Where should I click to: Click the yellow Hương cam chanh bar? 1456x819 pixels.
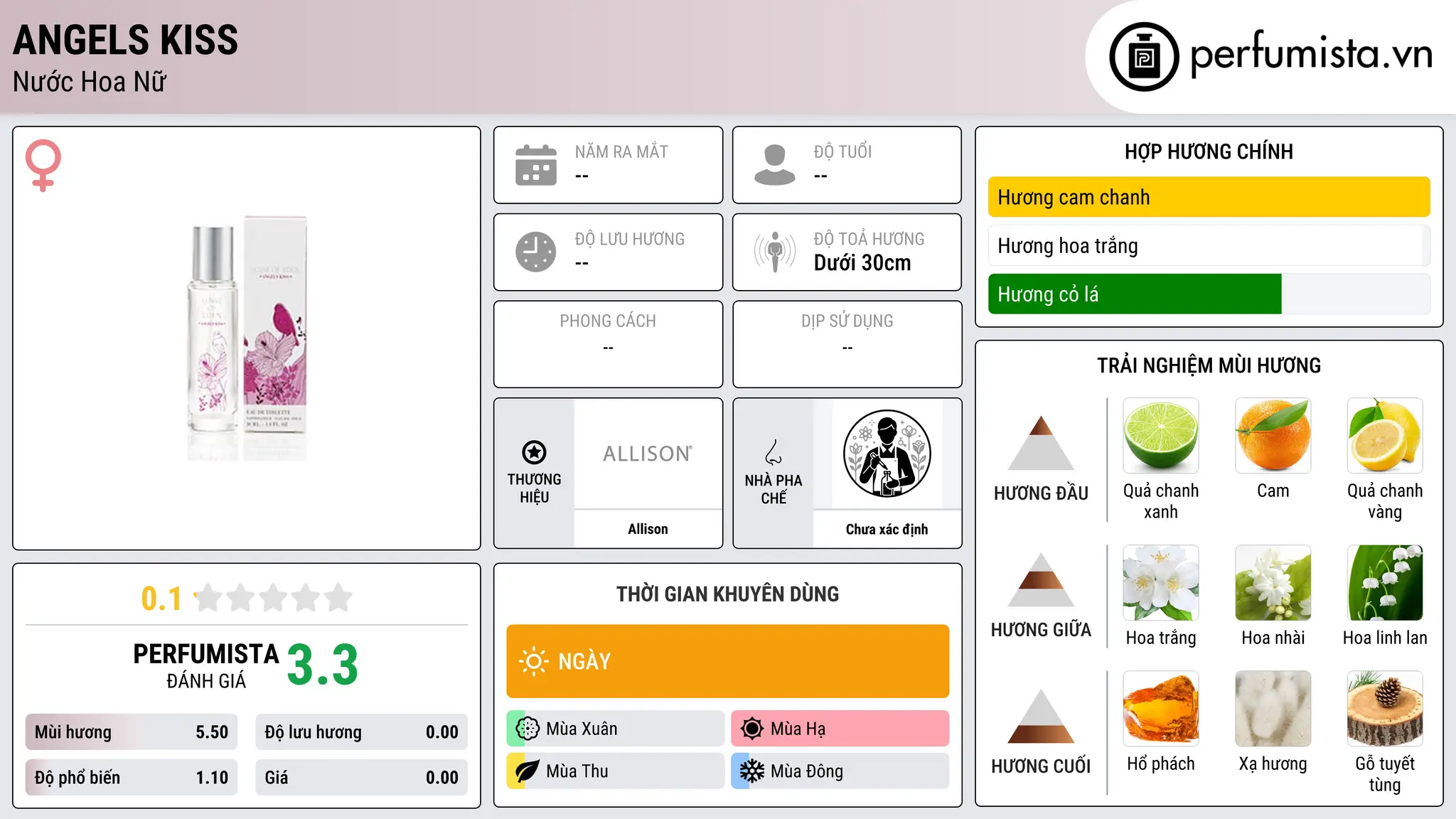point(1209,197)
